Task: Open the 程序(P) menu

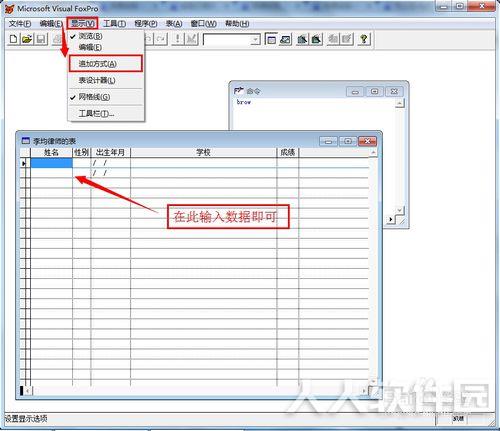Action: [x=146, y=24]
